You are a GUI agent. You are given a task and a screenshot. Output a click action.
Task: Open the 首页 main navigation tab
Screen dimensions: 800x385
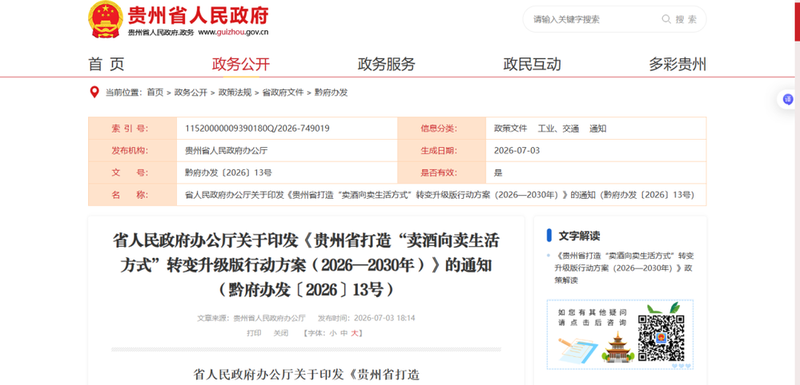(x=106, y=64)
